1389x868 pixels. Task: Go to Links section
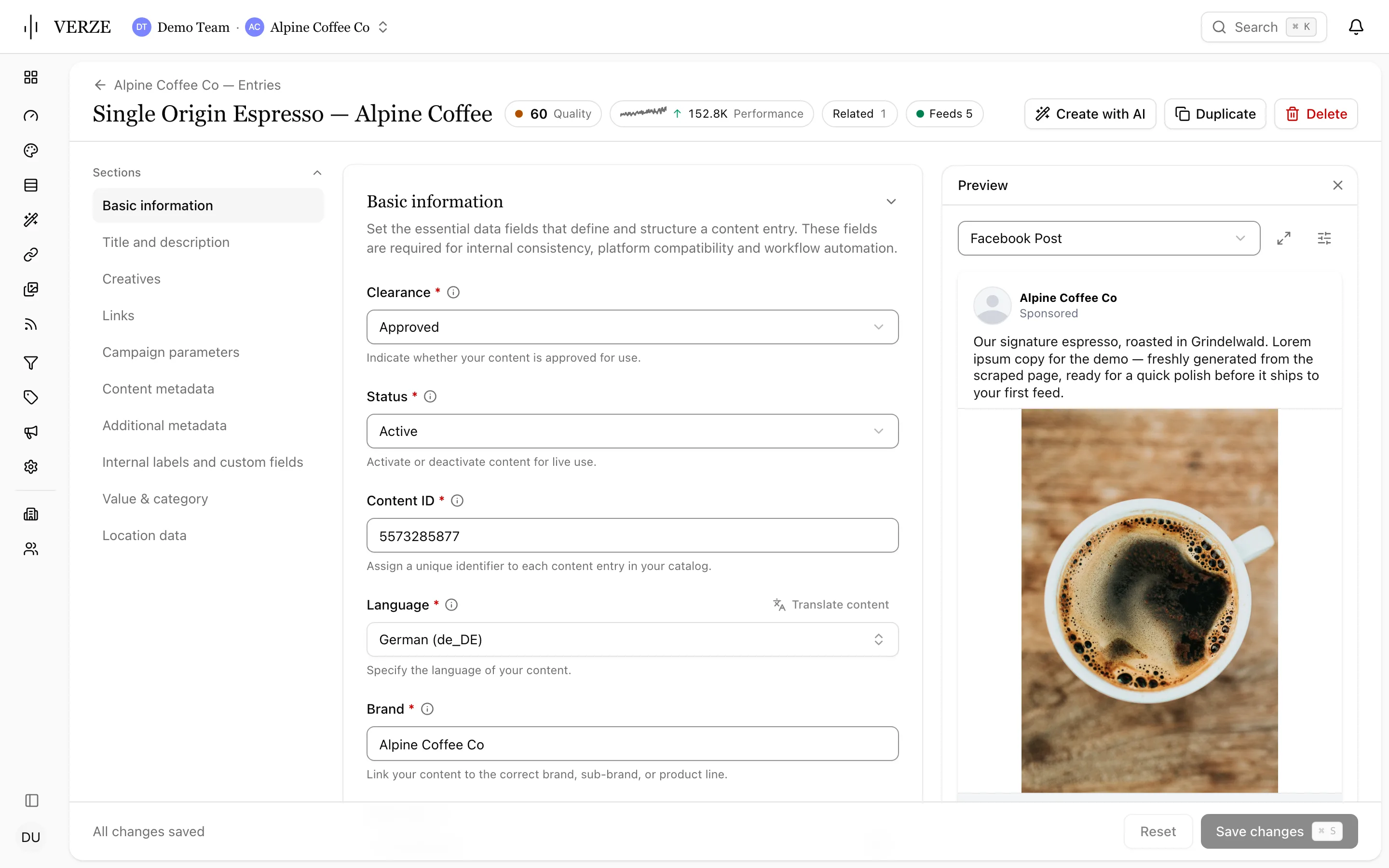tap(118, 316)
